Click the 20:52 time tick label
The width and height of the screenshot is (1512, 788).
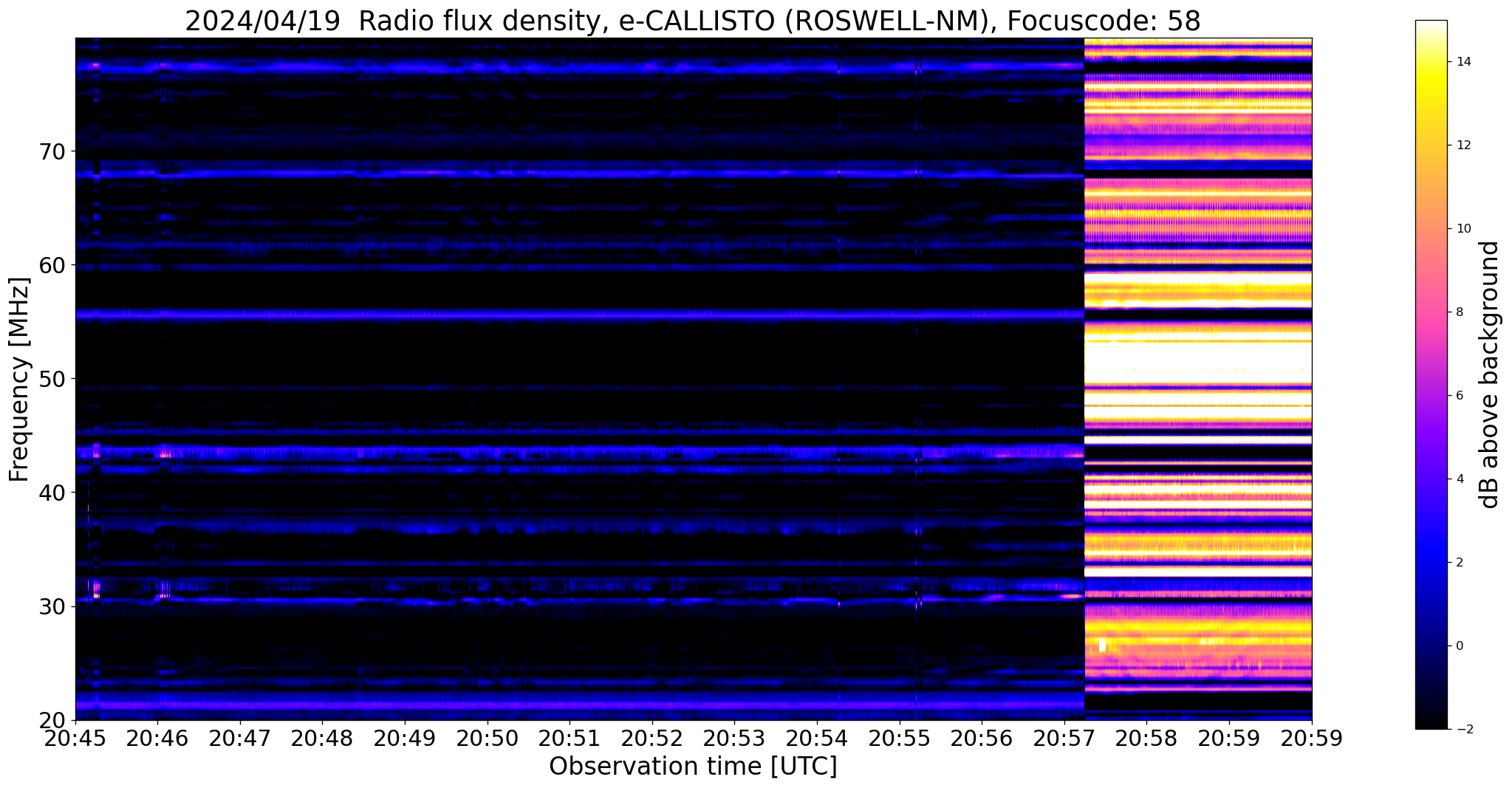tap(652, 738)
